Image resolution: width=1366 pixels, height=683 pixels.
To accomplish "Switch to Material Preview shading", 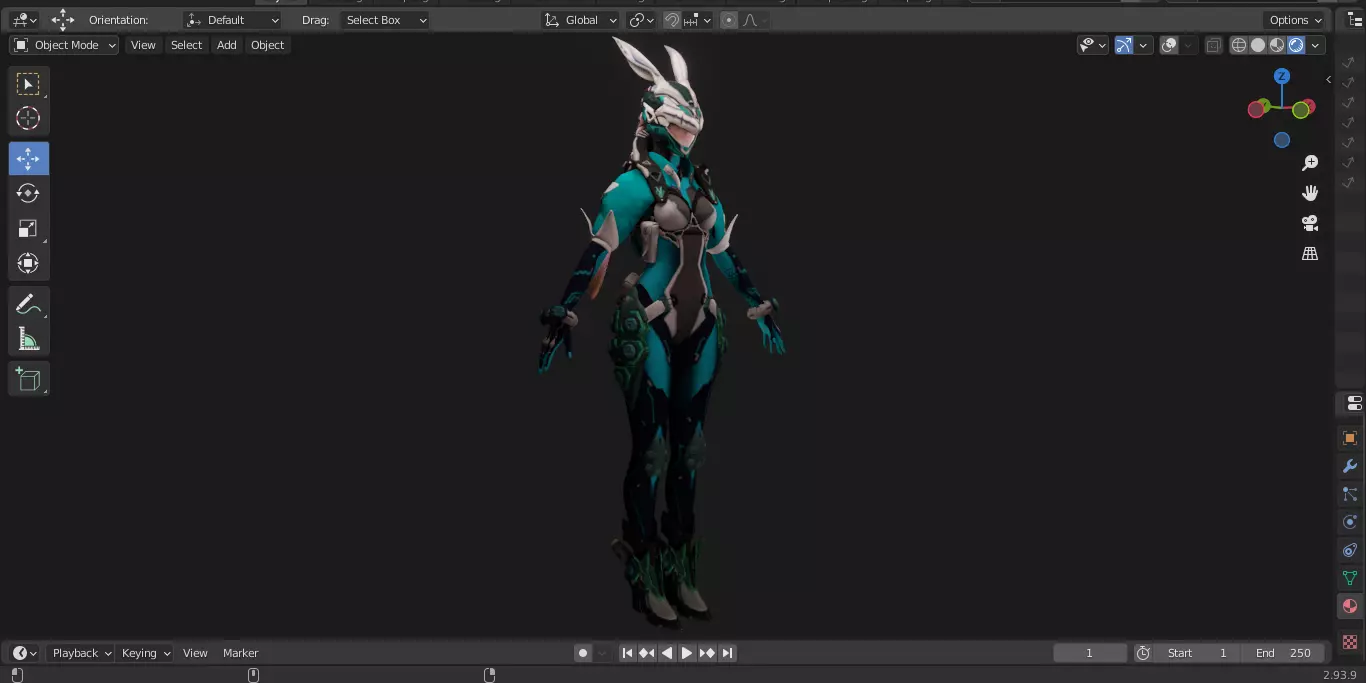I will 1277,45.
